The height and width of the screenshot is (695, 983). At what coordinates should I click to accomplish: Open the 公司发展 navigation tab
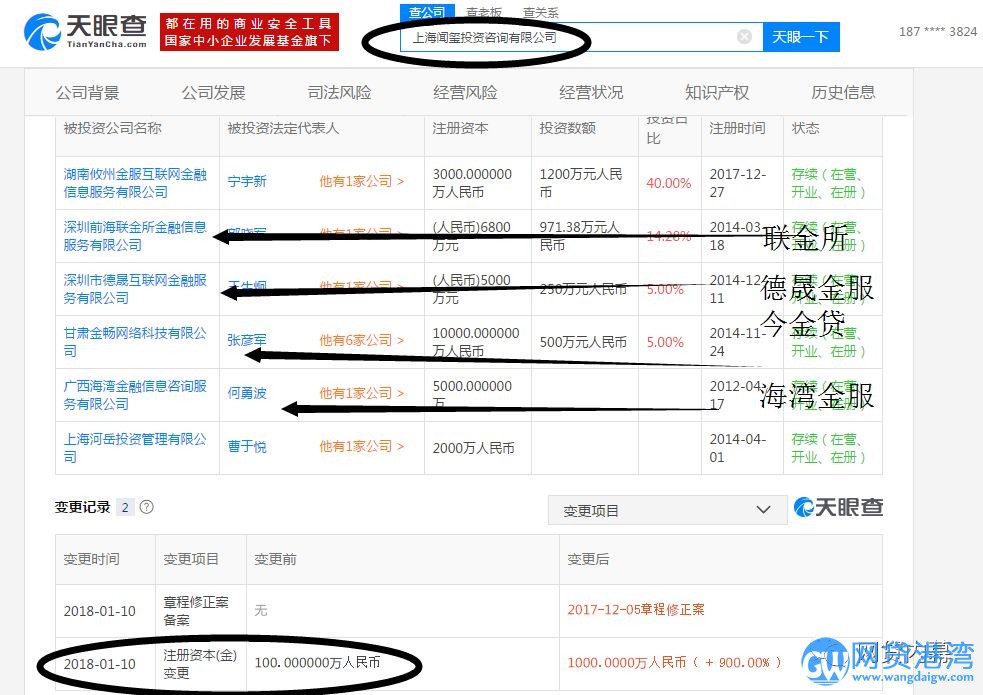click(213, 92)
